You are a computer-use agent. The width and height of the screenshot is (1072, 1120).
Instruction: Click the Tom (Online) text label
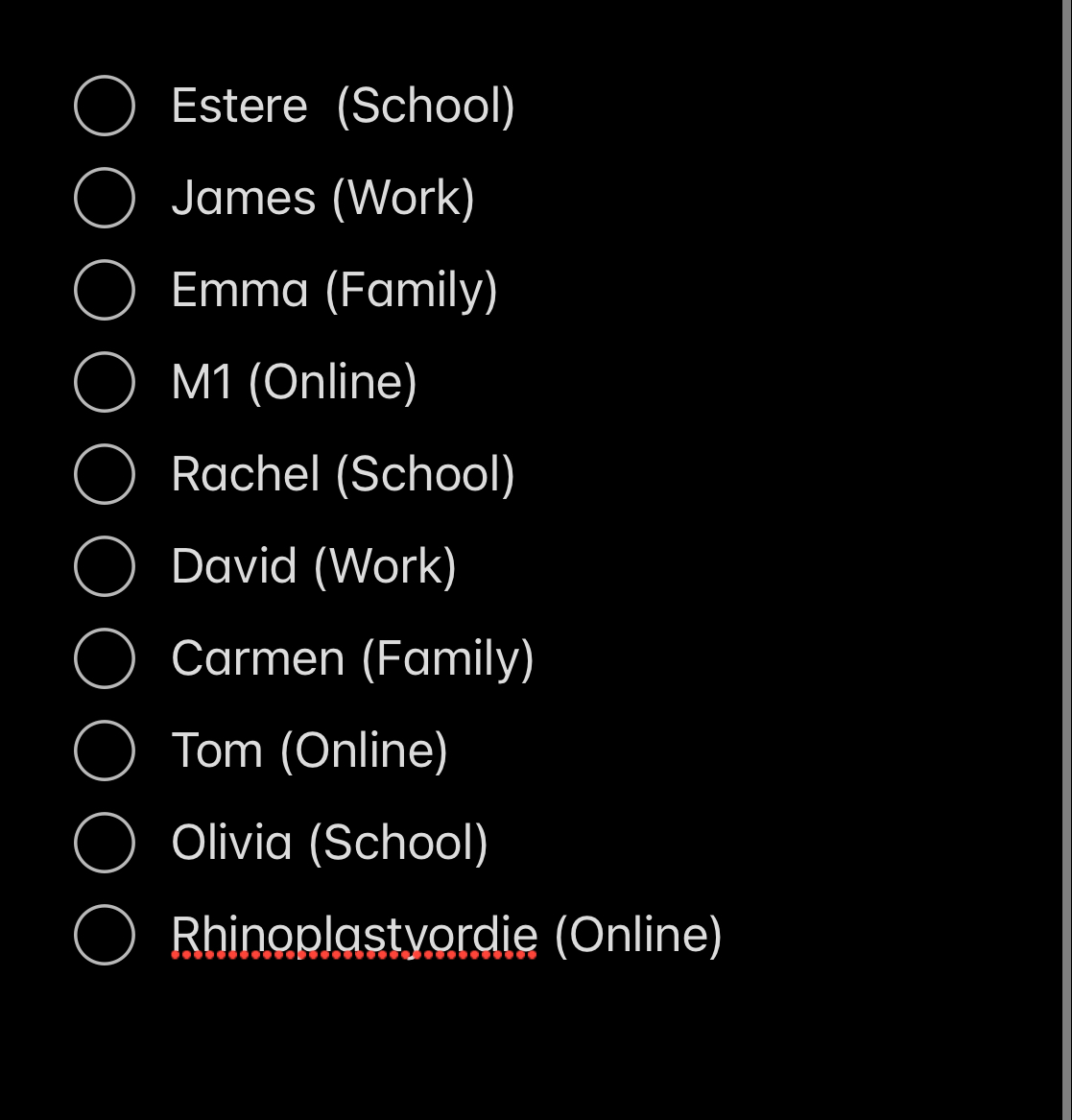(309, 751)
